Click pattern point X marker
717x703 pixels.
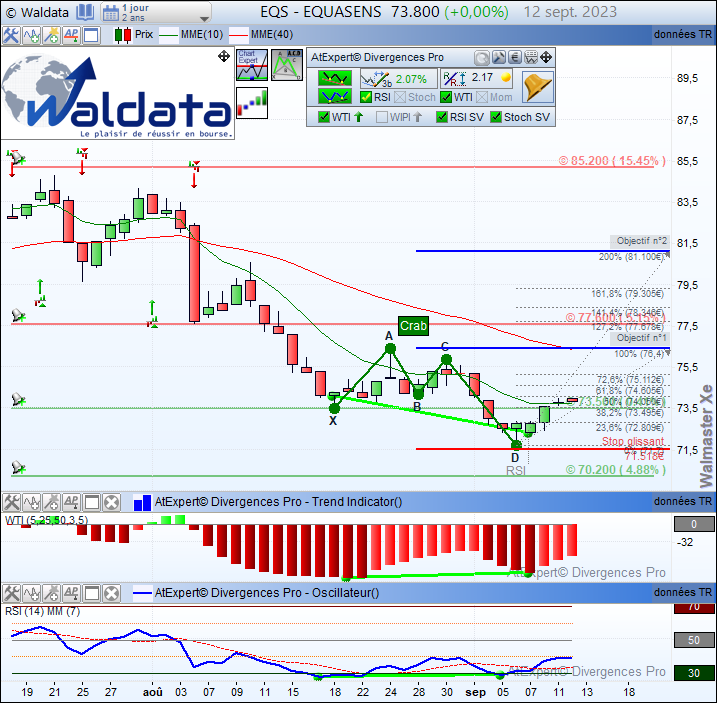click(x=334, y=408)
